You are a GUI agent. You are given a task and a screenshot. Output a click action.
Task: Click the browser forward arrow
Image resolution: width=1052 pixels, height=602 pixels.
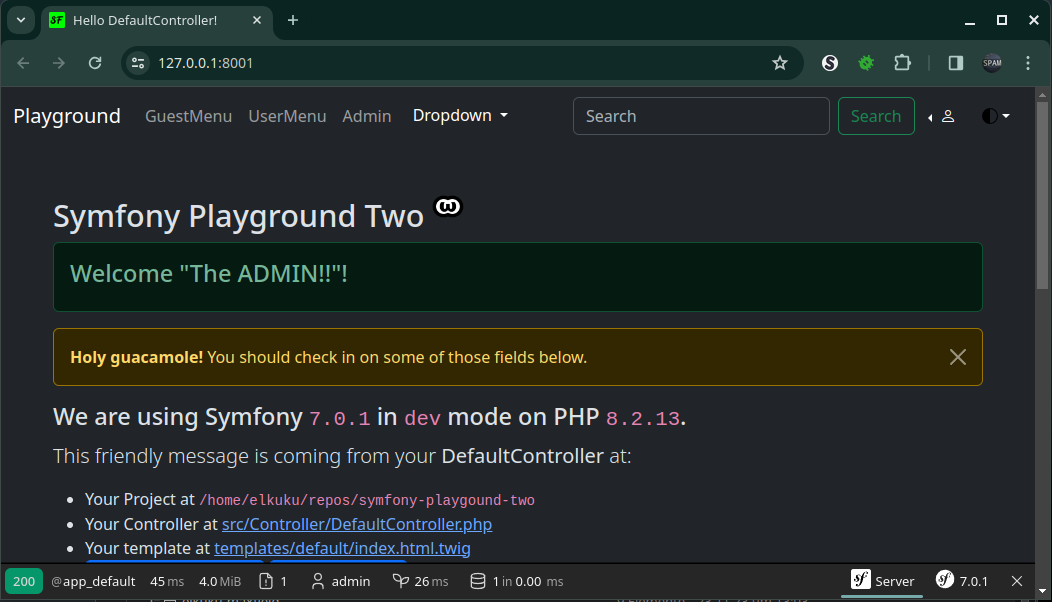(59, 63)
